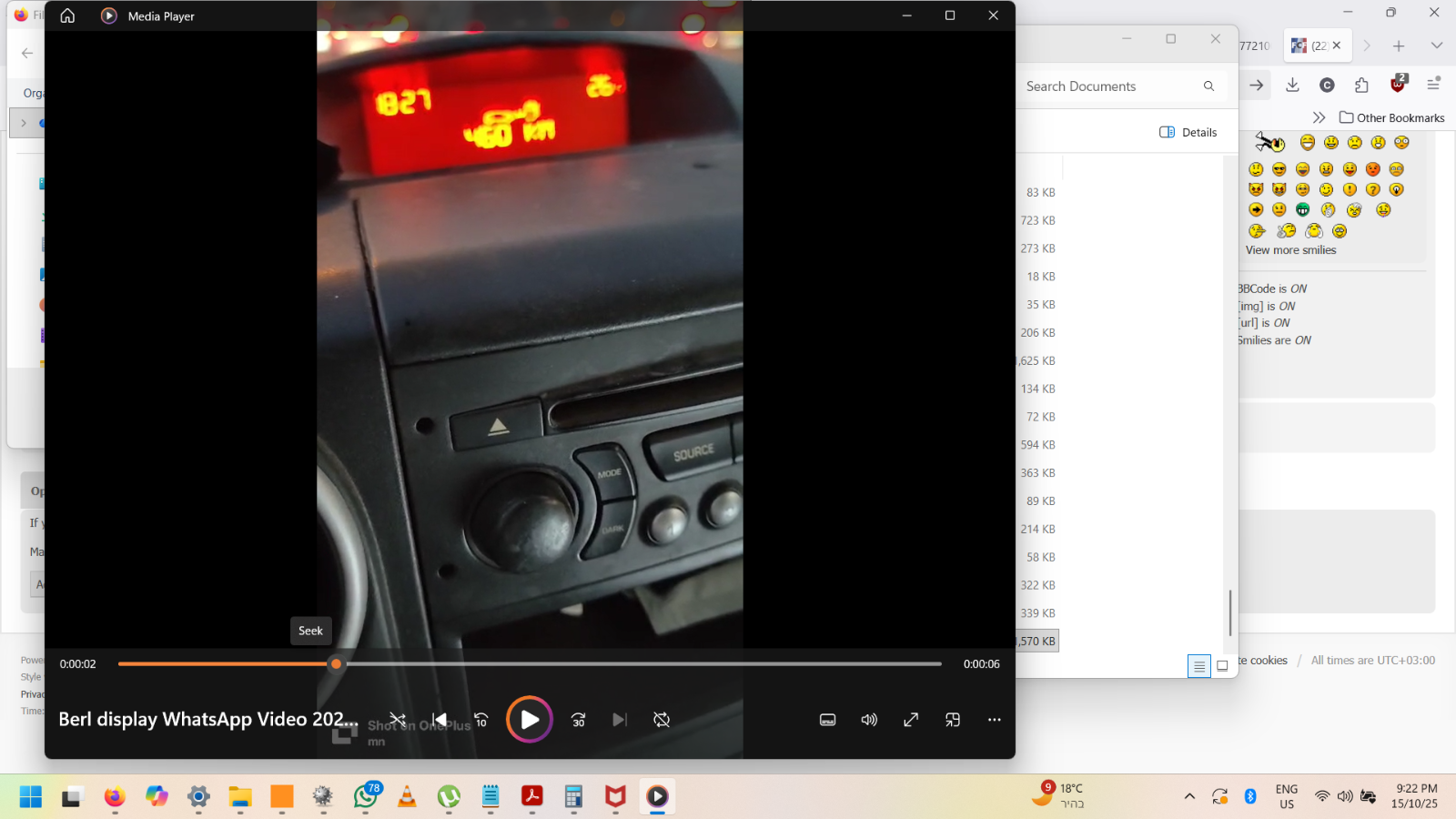Close the active (22) Firefox tab
1456x819 pixels.
click(x=1336, y=45)
